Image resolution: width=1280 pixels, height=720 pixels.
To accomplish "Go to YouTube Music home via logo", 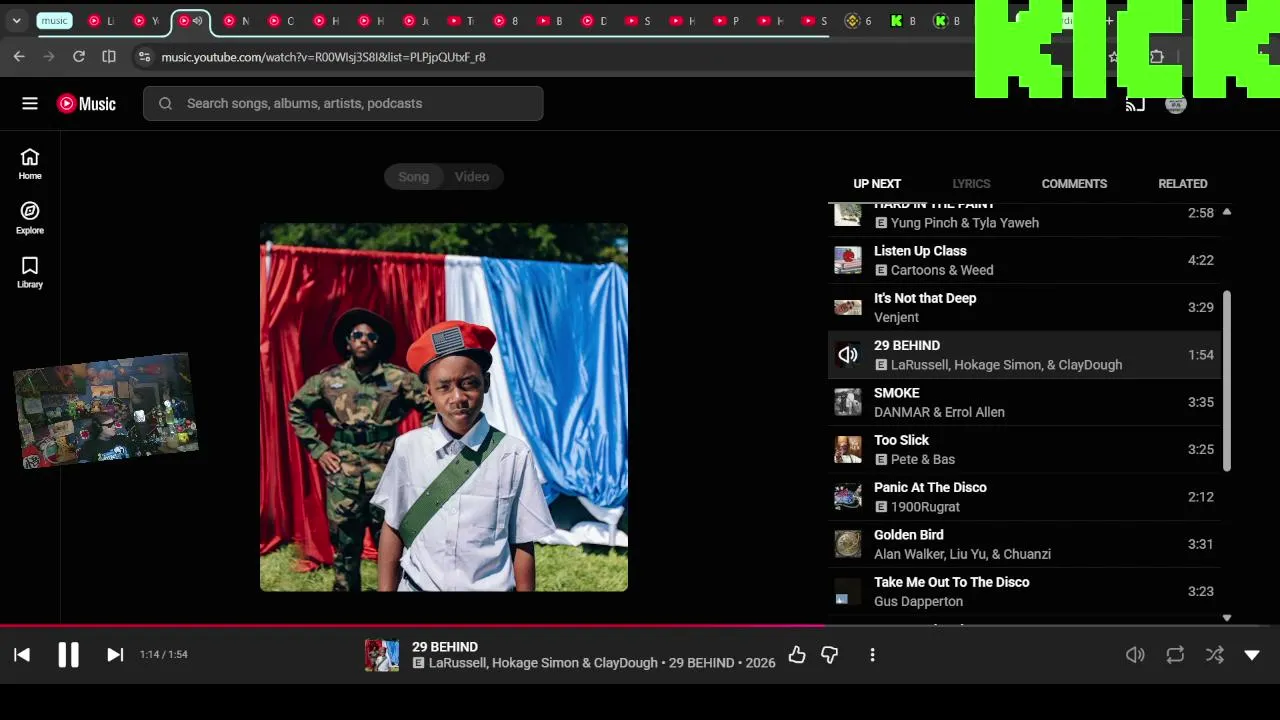I will click(86, 103).
